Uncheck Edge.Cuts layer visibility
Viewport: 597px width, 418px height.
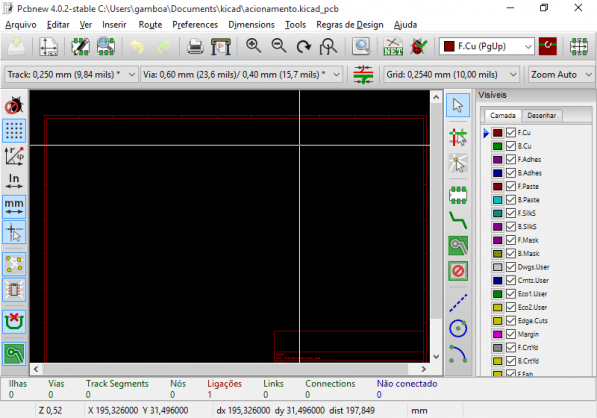pyautogui.click(x=511, y=321)
